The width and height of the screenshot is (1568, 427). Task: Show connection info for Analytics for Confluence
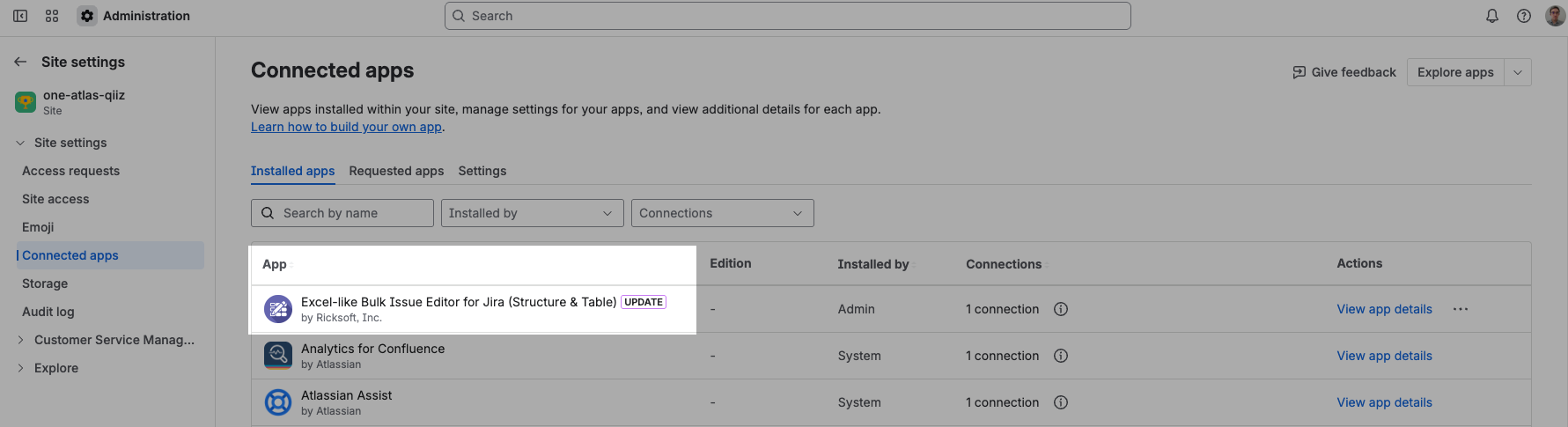[1061, 356]
